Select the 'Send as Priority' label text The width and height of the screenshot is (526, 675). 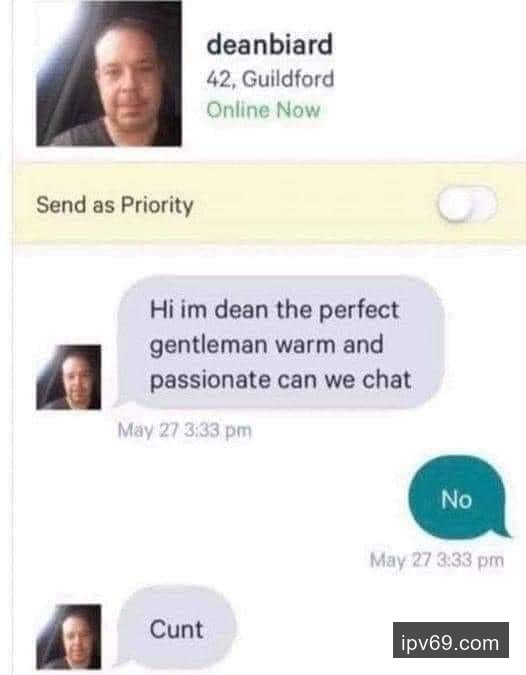(x=114, y=205)
